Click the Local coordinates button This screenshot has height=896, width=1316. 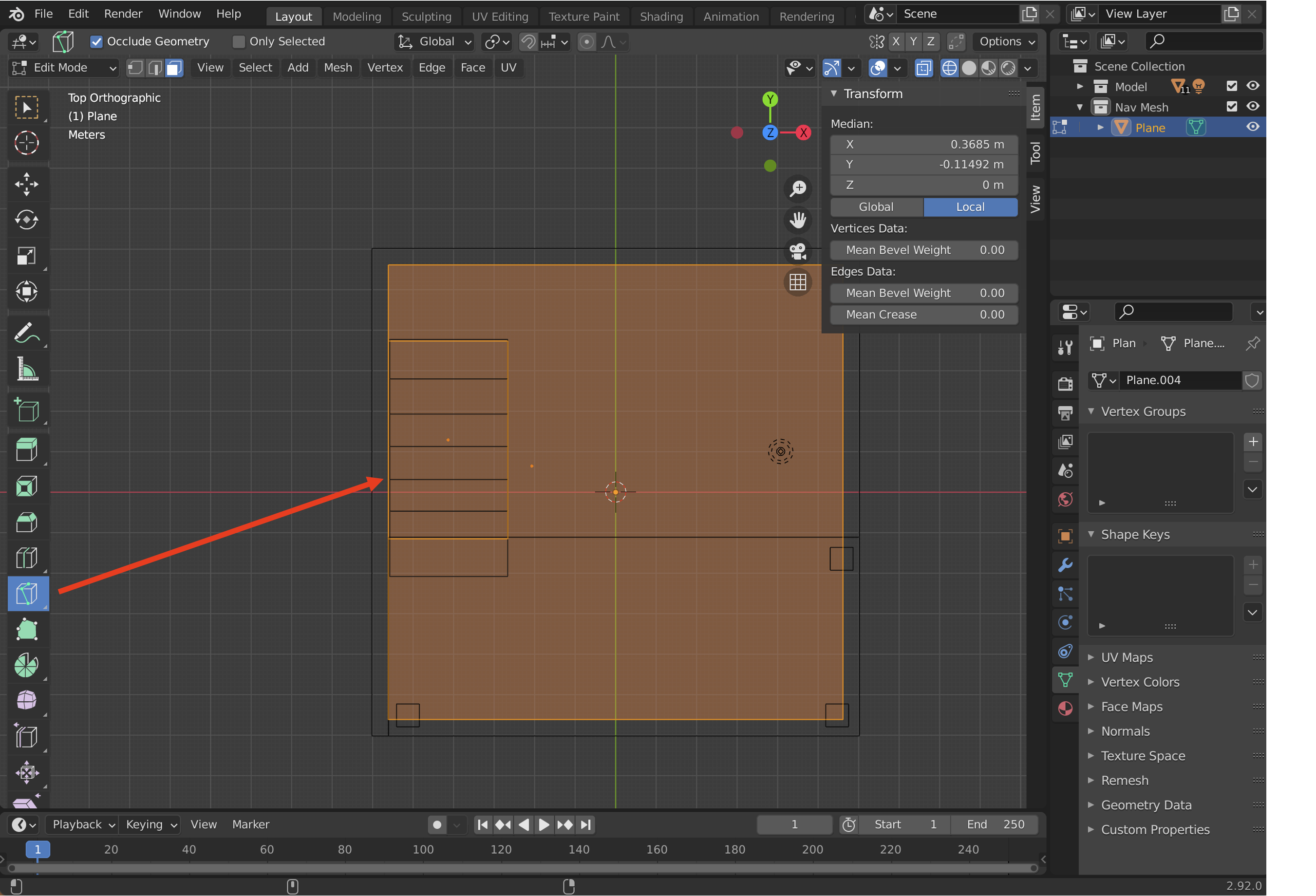pyautogui.click(x=971, y=207)
